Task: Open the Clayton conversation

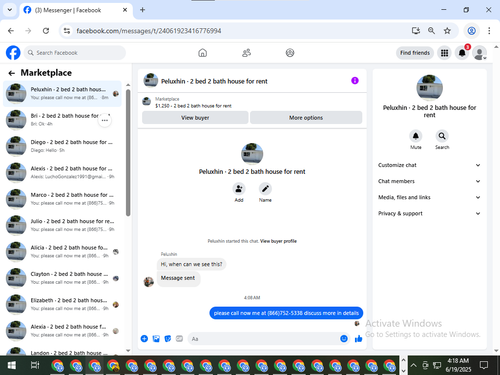Action: 62,278
